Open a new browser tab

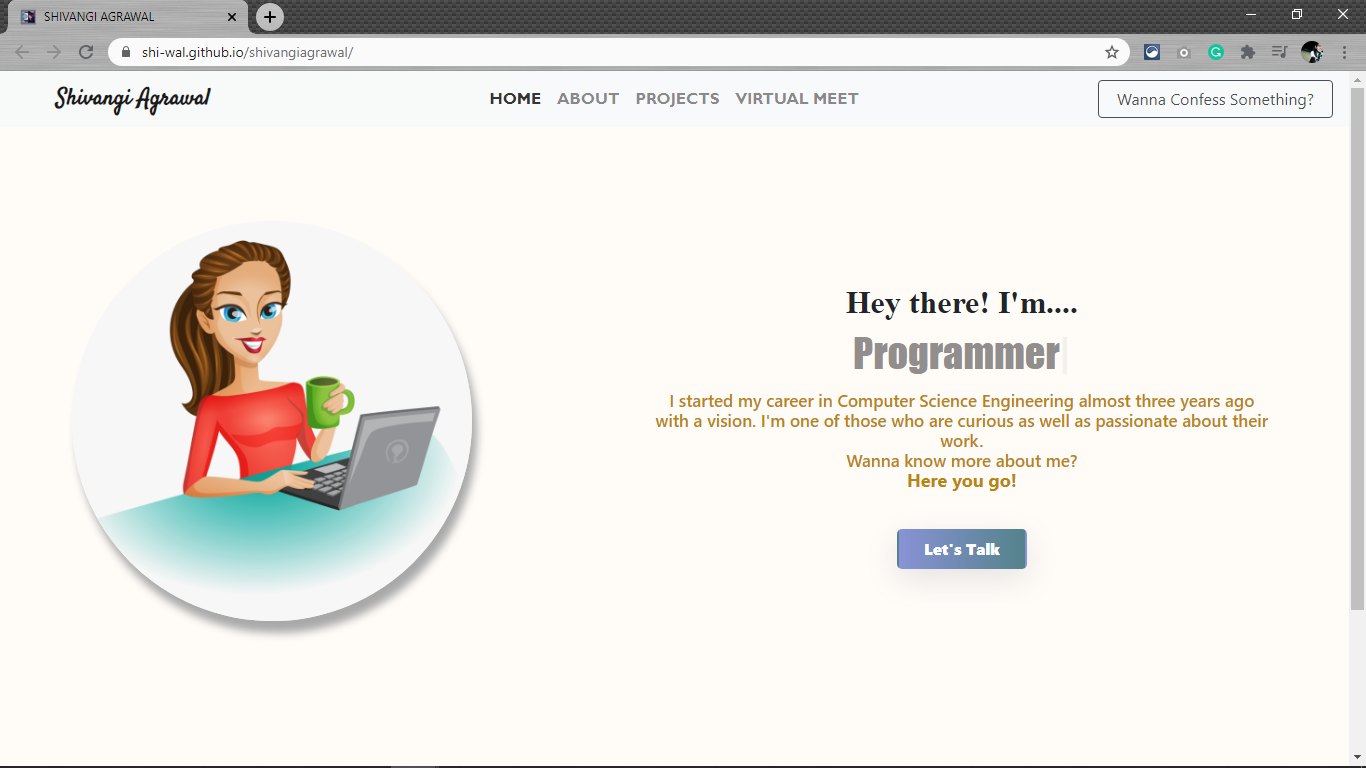[x=270, y=17]
